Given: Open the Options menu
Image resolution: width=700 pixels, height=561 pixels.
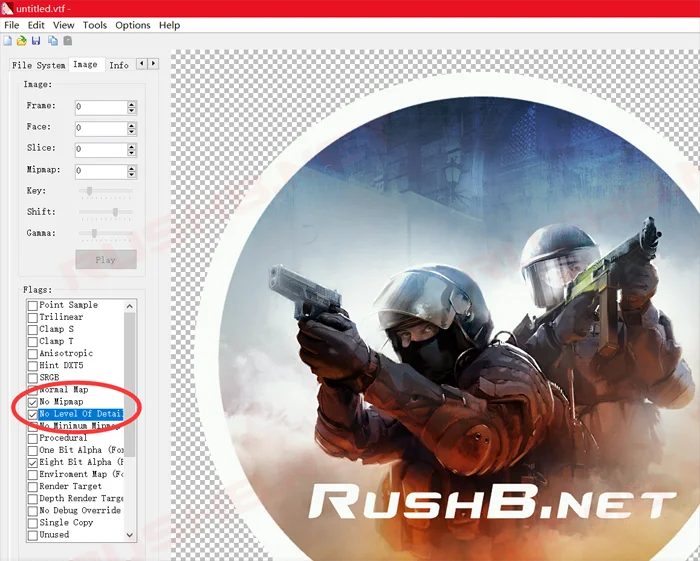Looking at the screenshot, I should point(133,25).
